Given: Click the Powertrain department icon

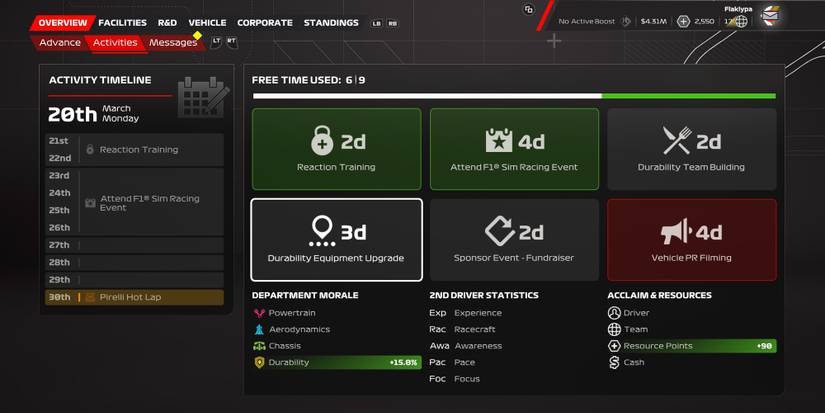Looking at the screenshot, I should click(259, 313).
